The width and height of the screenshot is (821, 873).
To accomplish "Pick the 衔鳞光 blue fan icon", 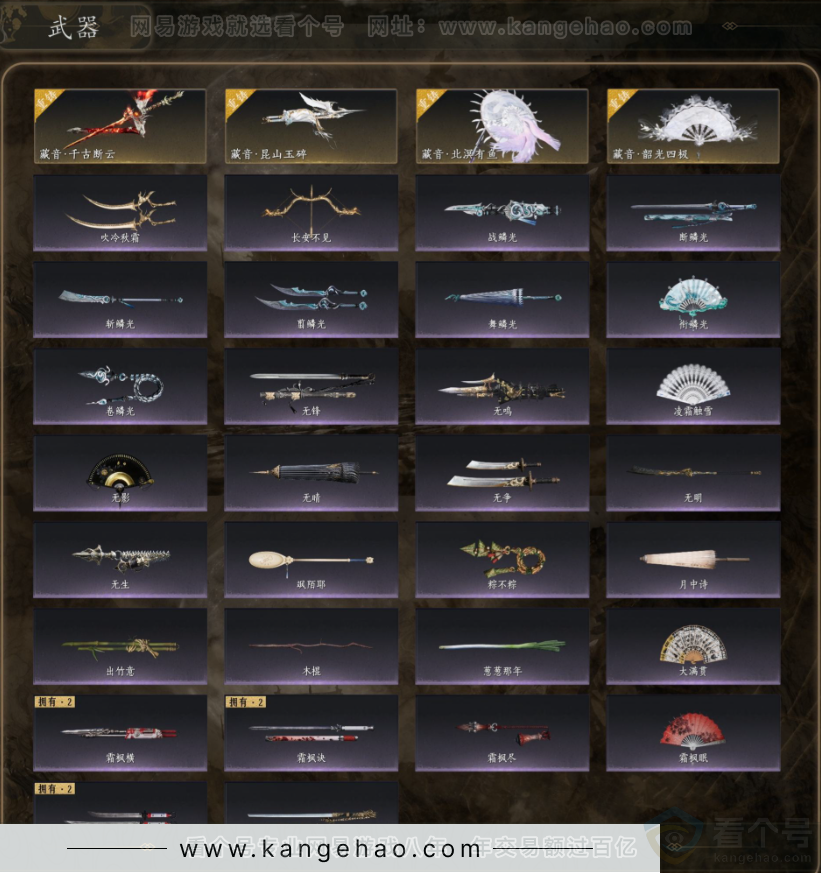I will [693, 300].
